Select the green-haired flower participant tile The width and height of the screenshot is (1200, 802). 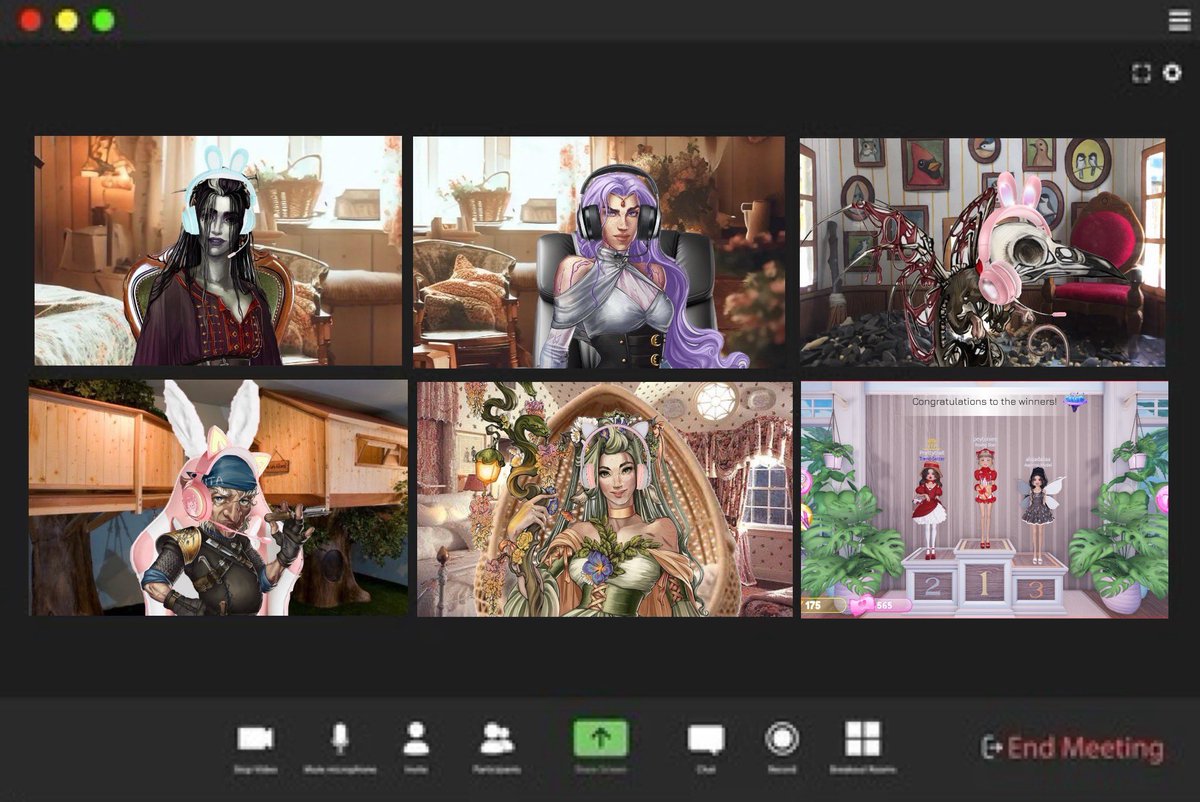click(605, 498)
